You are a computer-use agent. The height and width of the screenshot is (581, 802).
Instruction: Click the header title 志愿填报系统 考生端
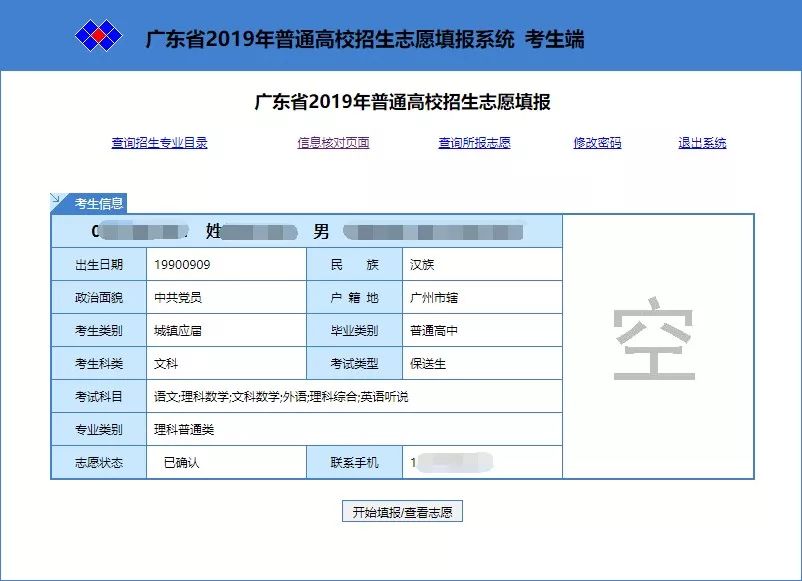point(365,39)
